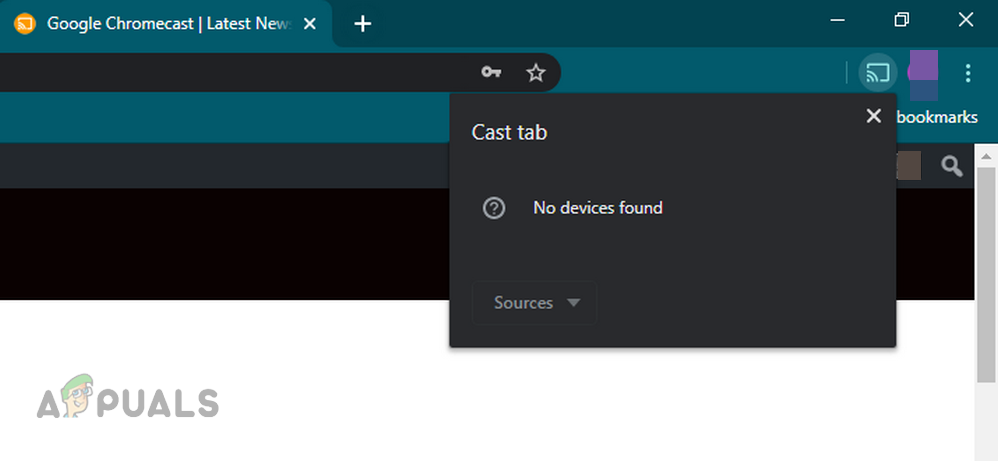Open saved passwords key icon
Image resolution: width=998 pixels, height=461 pixels.
(491, 73)
